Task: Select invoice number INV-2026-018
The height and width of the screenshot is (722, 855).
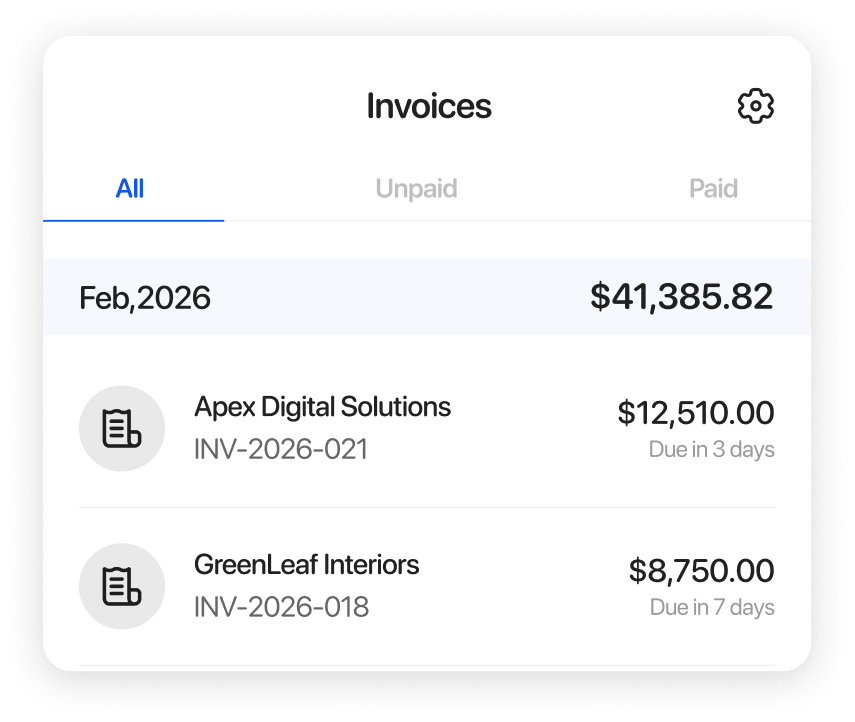Action: 281,607
